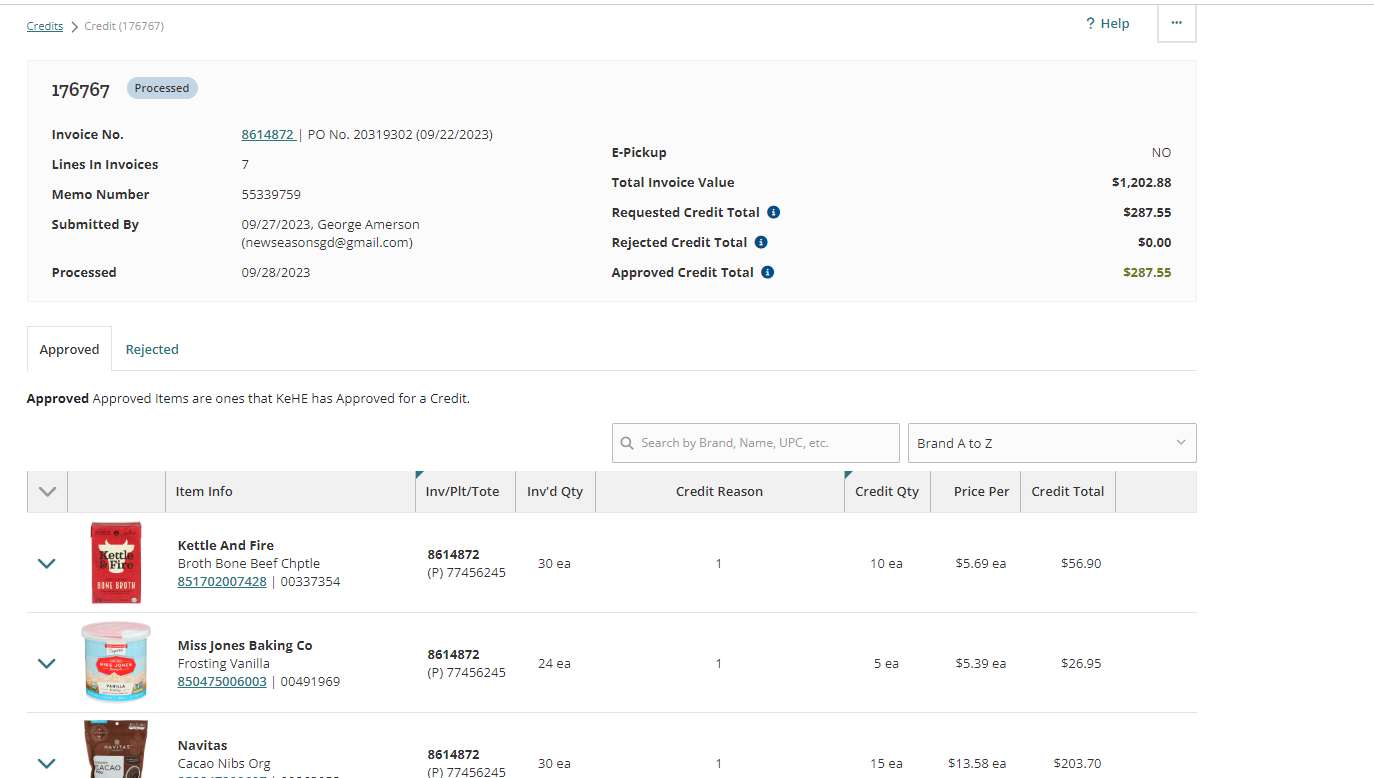1374x778 pixels.
Task: Select the $203.70 credit total cell
Action: (1077, 763)
